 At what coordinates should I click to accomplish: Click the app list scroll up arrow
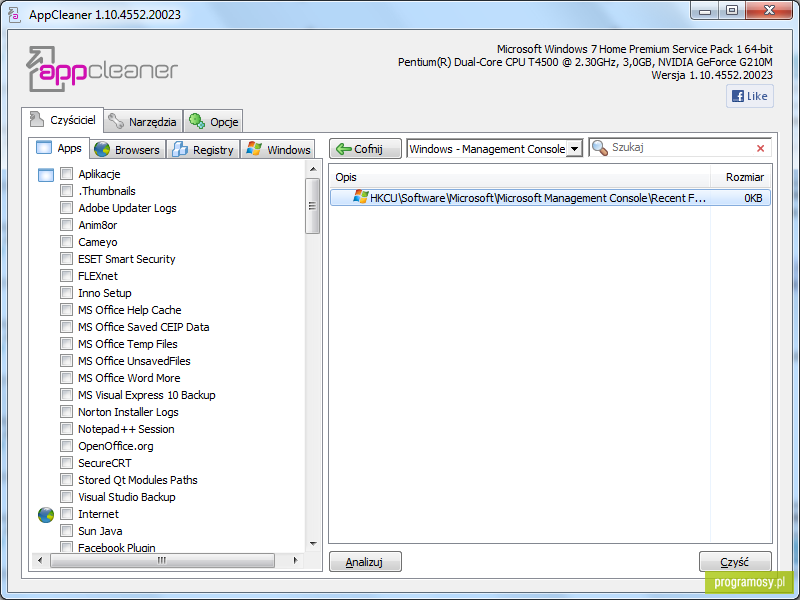point(313,169)
